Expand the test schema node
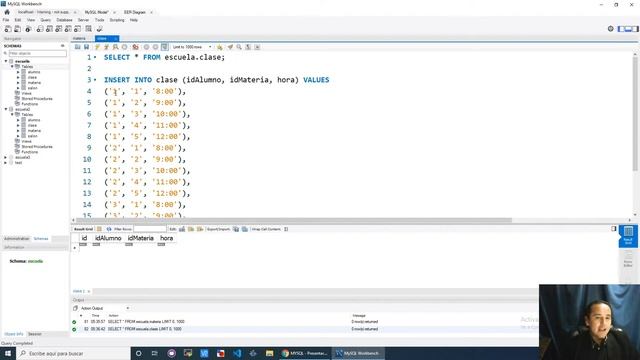This screenshot has width=640, height=360. coord(6,162)
